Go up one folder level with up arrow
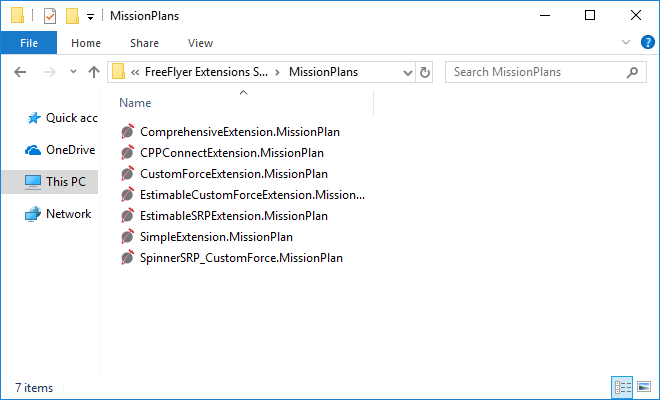The width and height of the screenshot is (660, 400). [94, 72]
